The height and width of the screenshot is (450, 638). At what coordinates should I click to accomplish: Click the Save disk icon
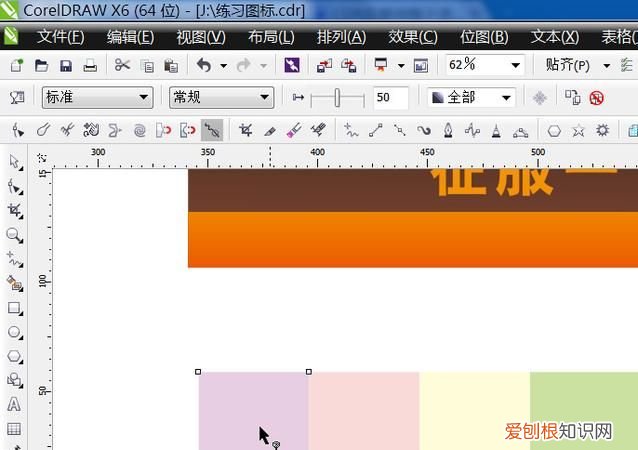pyautogui.click(x=66, y=66)
